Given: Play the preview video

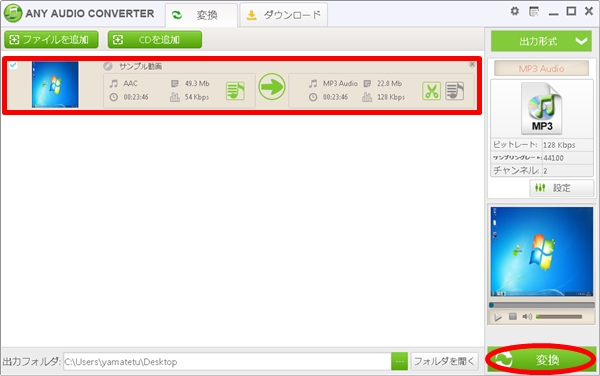Looking at the screenshot, I should [x=498, y=317].
